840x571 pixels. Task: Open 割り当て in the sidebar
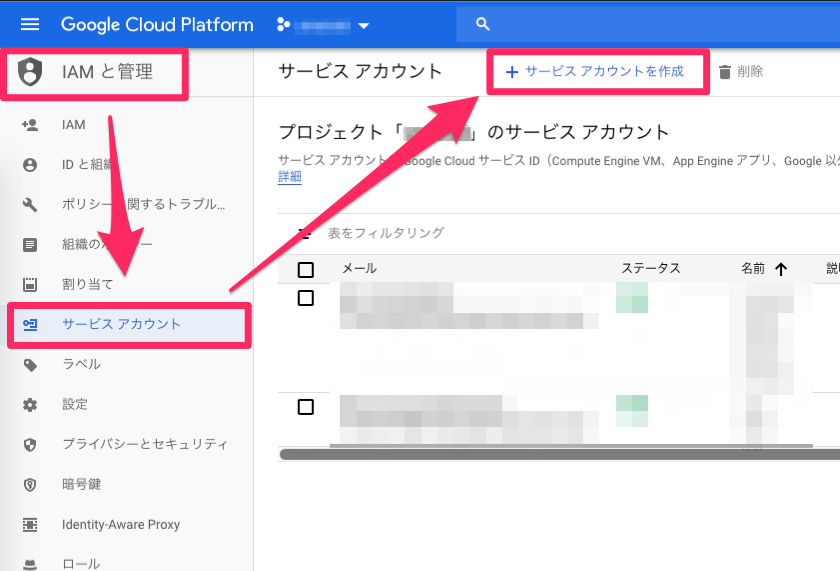(88, 284)
